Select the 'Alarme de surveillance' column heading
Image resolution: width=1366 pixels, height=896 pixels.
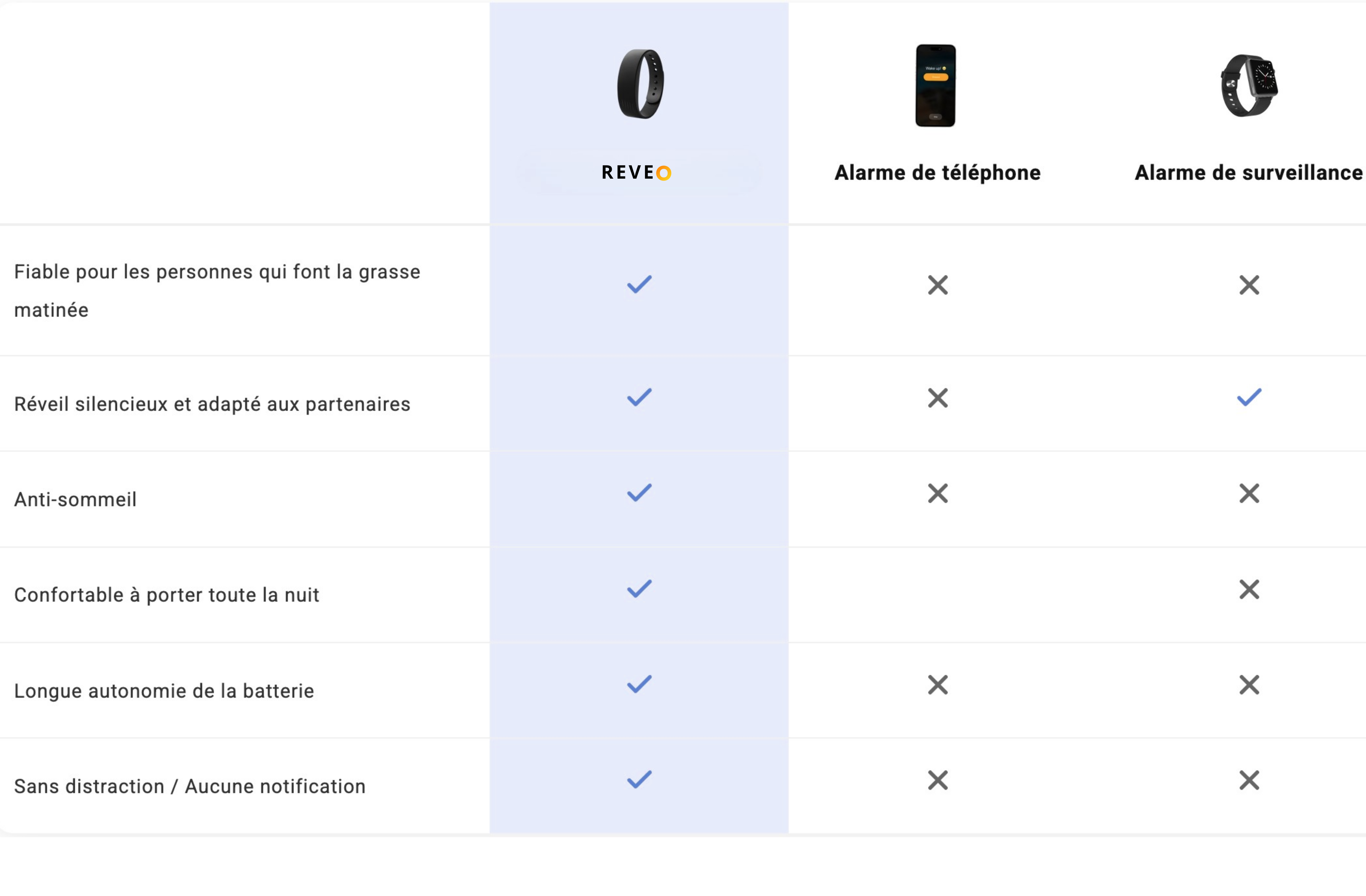tap(1248, 173)
